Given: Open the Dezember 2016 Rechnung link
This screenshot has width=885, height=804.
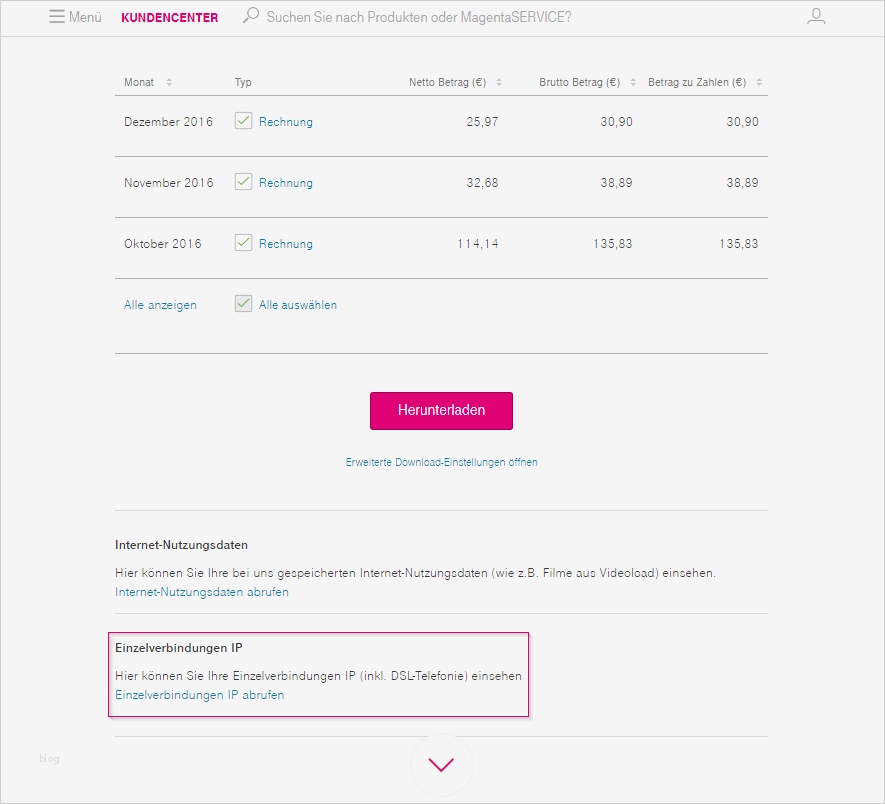Looking at the screenshot, I should click(x=286, y=122).
